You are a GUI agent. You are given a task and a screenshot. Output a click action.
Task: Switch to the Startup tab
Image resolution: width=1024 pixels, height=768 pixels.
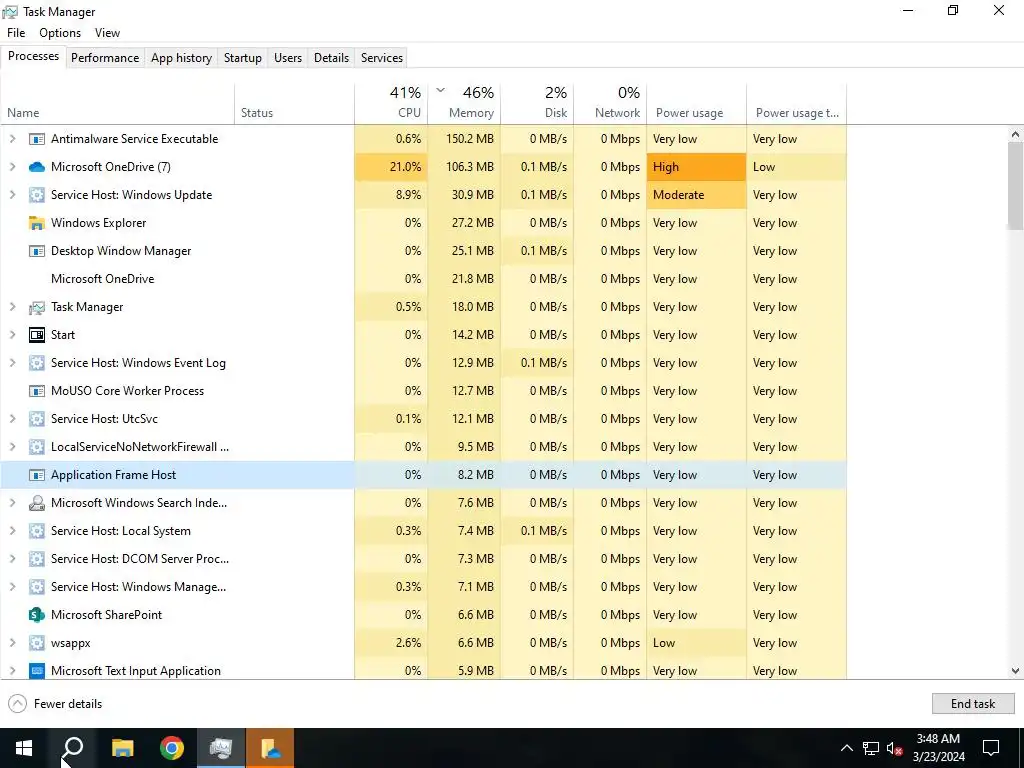(x=243, y=57)
